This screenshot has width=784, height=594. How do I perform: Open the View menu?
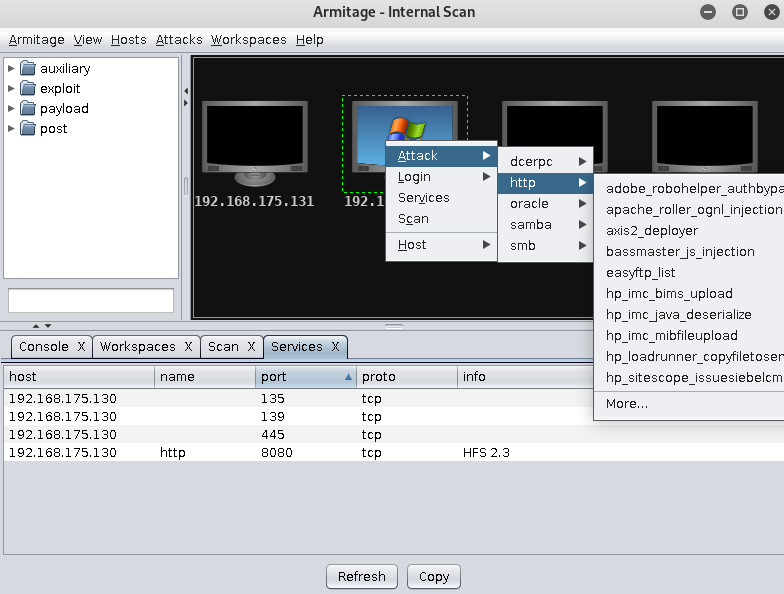[88, 40]
